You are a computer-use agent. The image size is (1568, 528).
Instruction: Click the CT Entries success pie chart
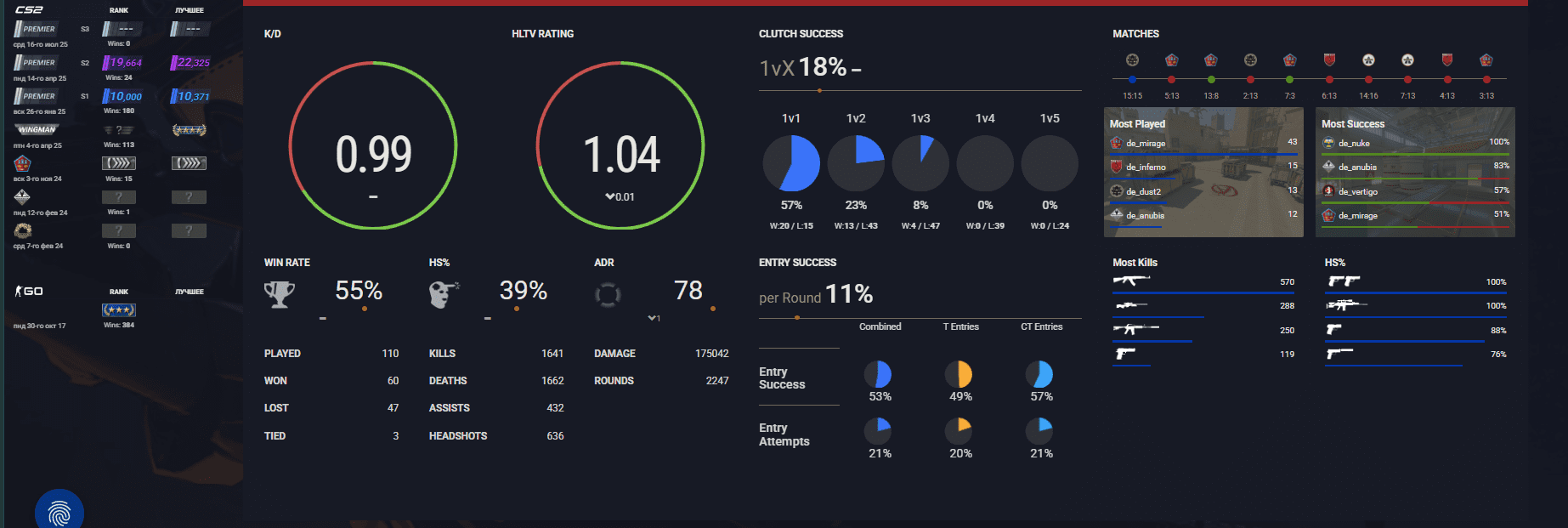pos(1040,374)
